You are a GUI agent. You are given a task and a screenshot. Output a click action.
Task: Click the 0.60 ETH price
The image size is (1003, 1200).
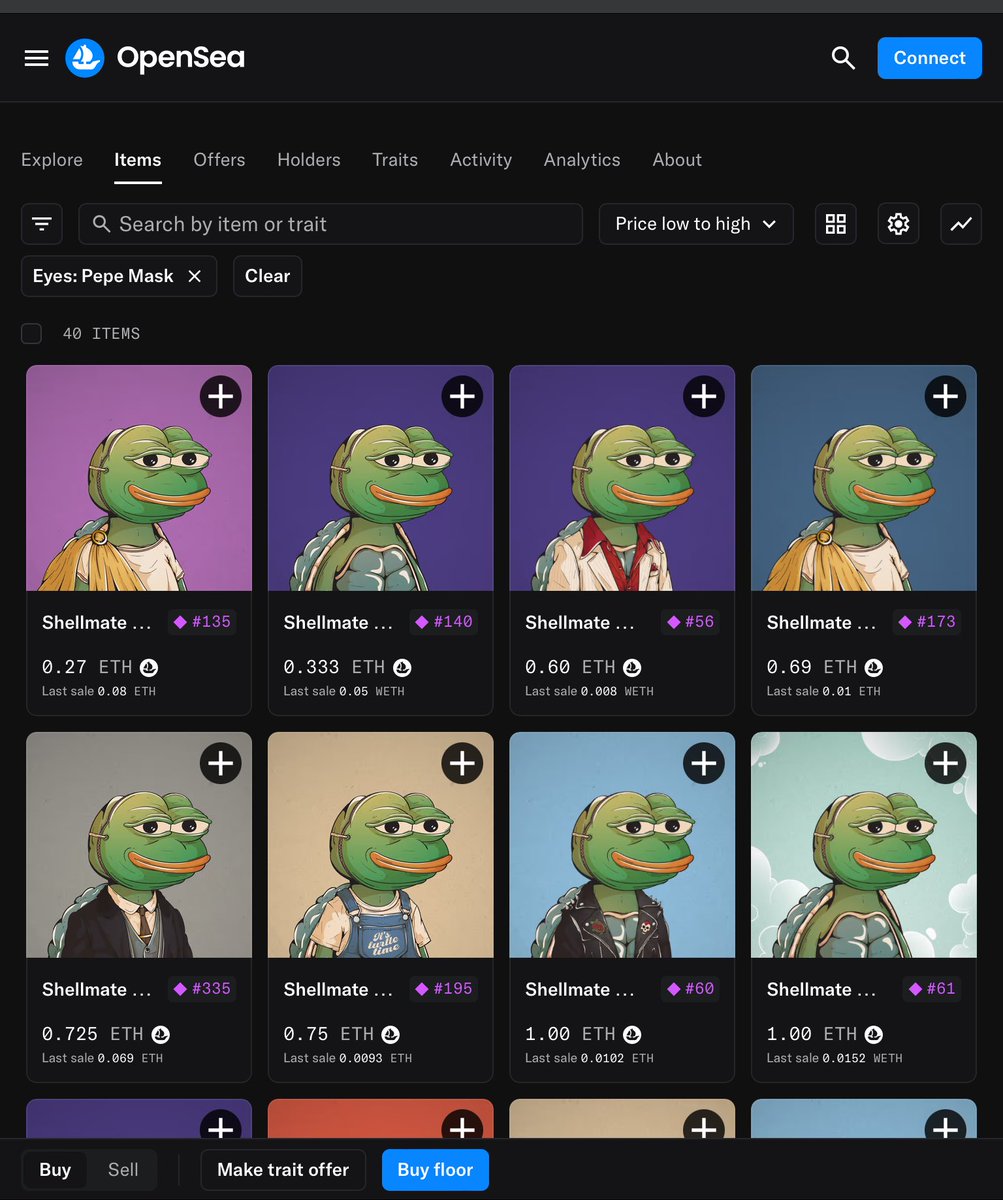570,667
